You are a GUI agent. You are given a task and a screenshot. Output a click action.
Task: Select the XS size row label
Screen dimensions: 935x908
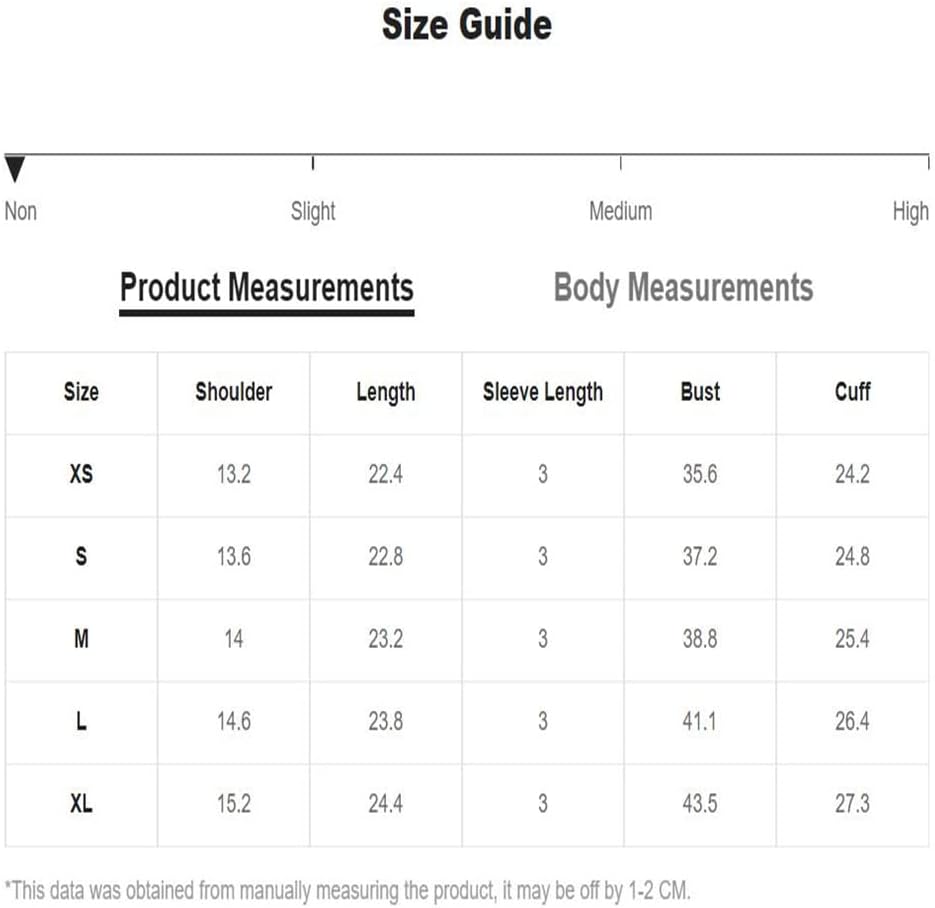(81, 474)
